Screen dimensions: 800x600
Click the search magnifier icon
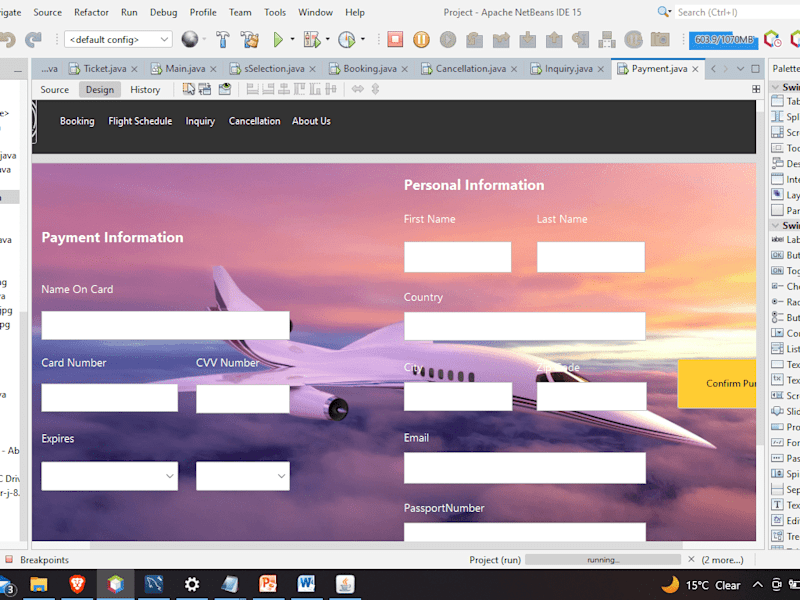click(x=663, y=12)
